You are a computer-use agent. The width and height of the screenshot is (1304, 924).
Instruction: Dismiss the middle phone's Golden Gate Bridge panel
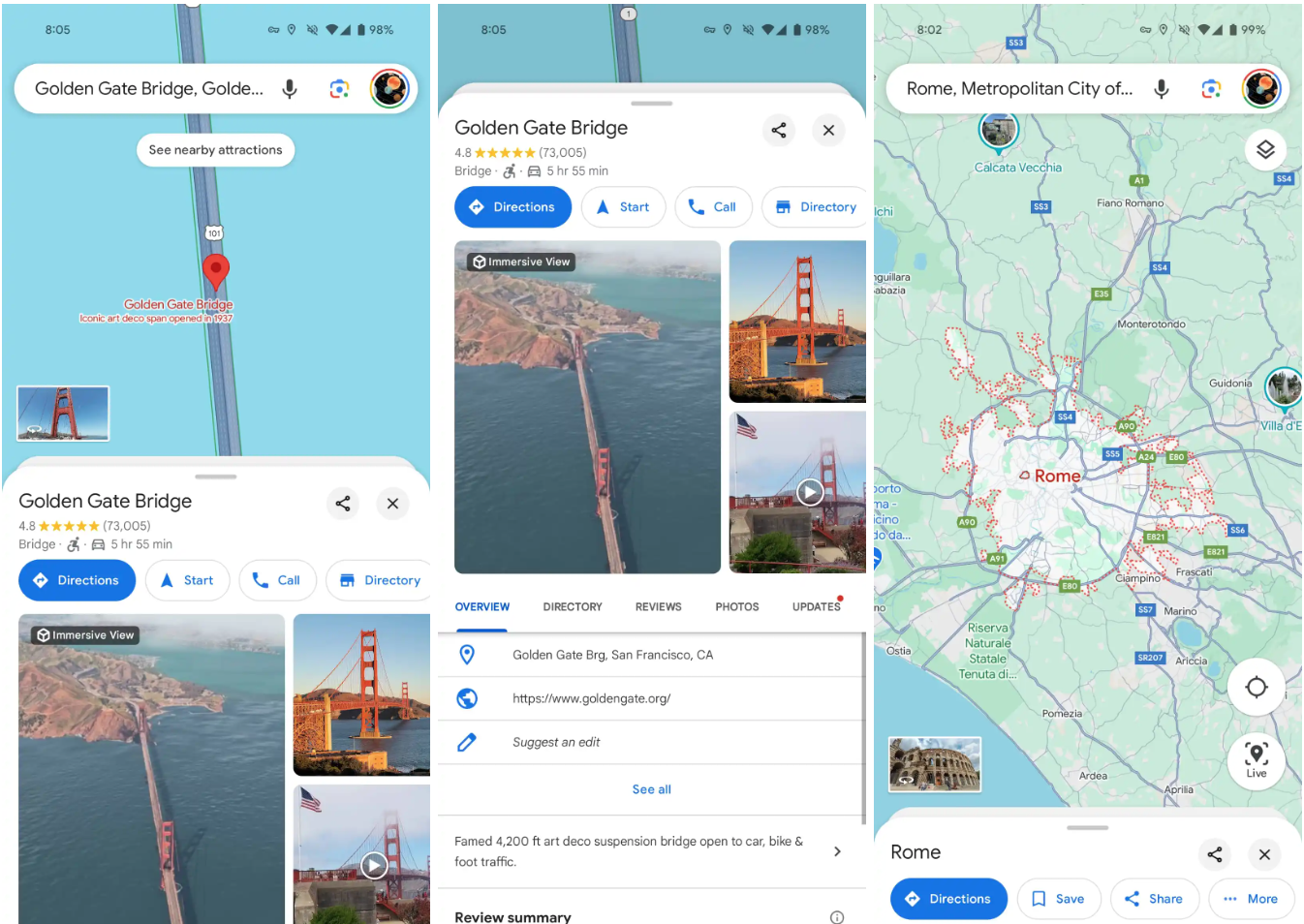tap(828, 130)
